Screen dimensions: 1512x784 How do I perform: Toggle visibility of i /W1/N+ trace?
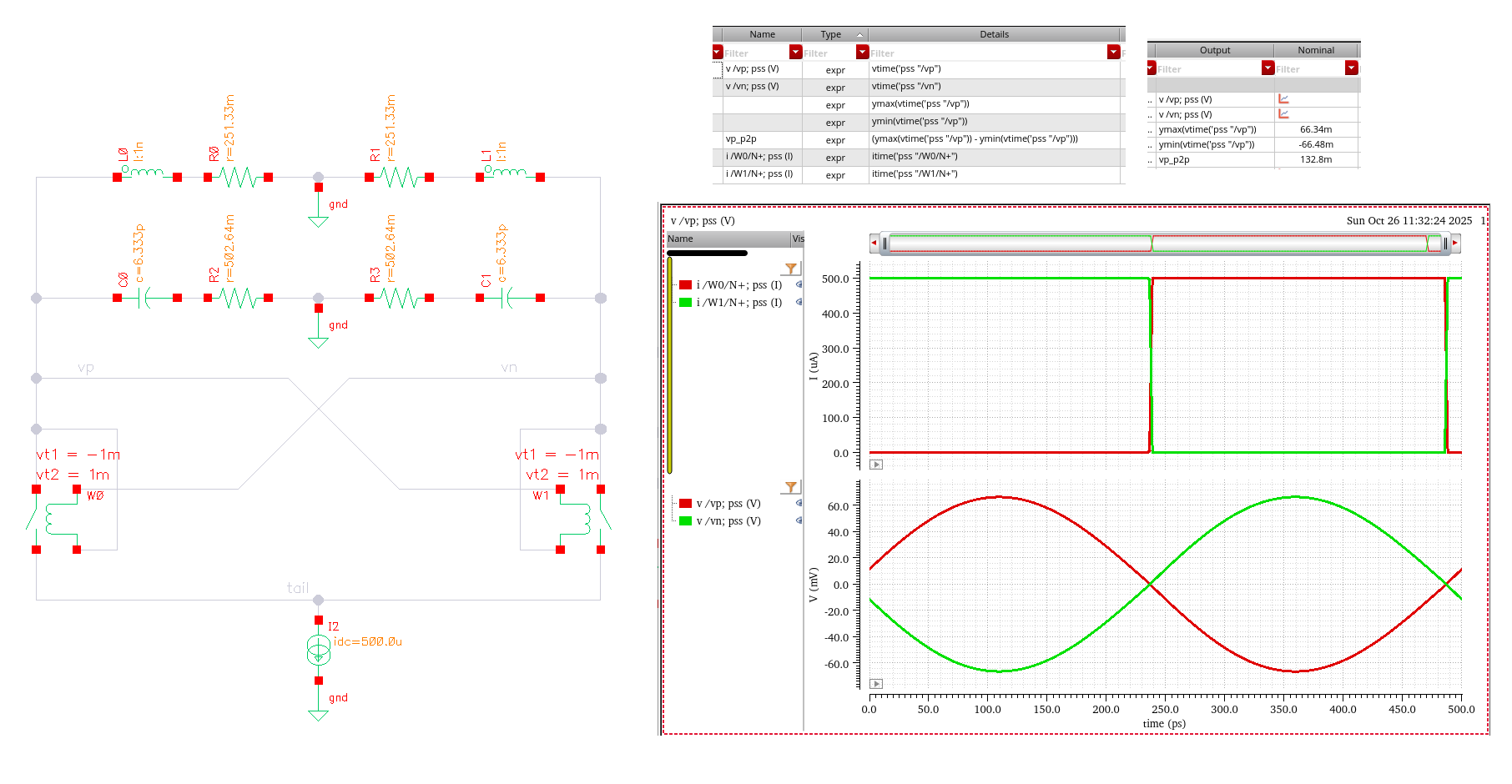(799, 302)
